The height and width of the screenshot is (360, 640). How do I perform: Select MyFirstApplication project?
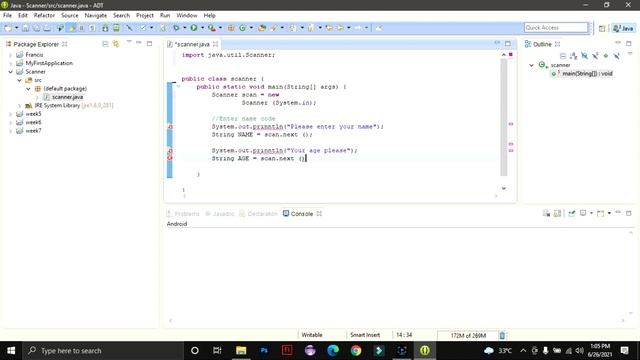[x=49, y=63]
